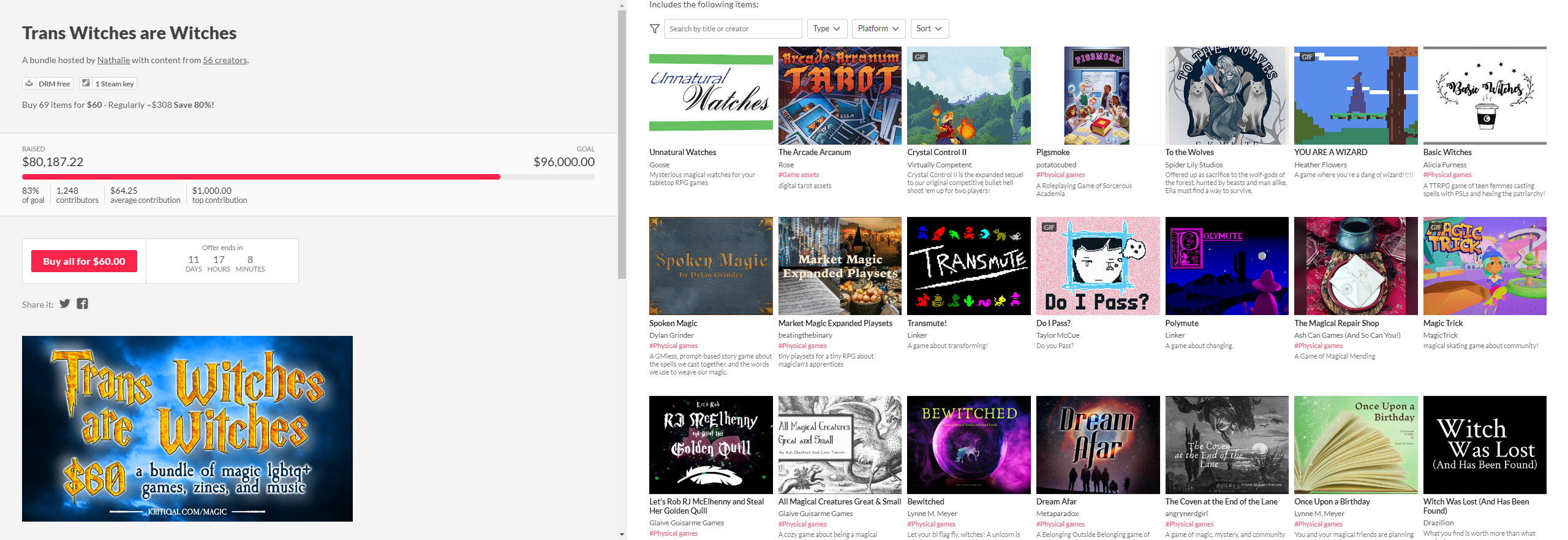Click GIF badge on YOU ARE A WIZARD
This screenshot has width=1568, height=540.
tap(1307, 57)
